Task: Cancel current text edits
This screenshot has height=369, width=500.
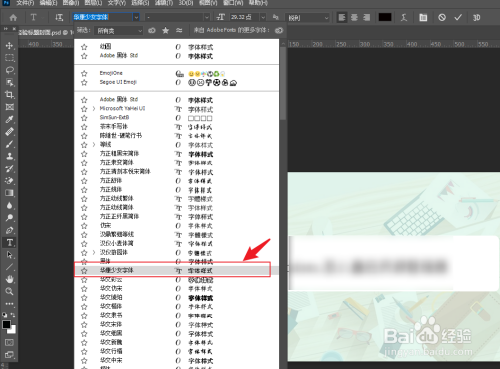Action: (442, 17)
